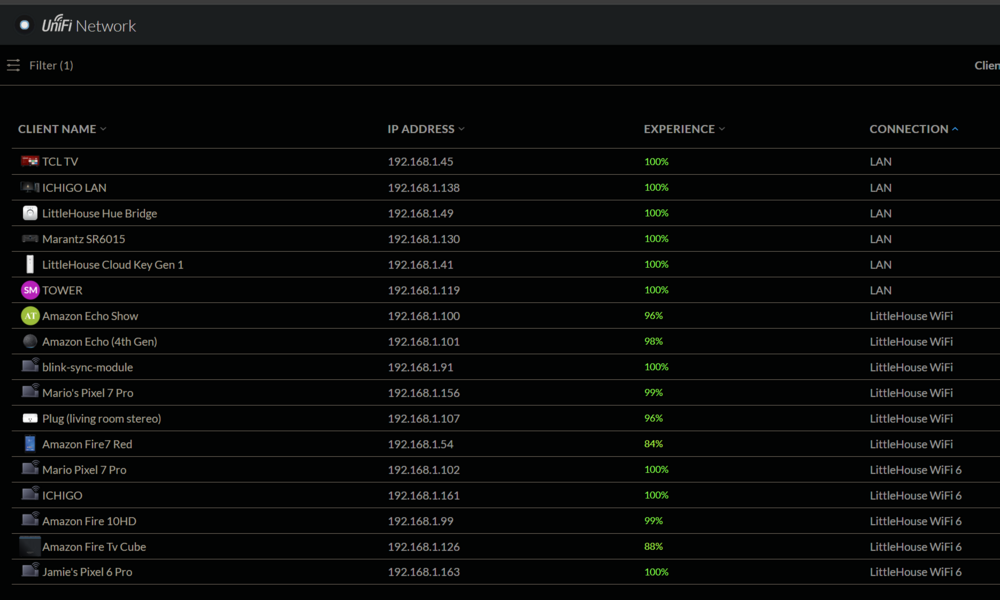Open LittleHouse Cloud Key Gen 1 name
Screen dimensions: 1000x600
coord(113,265)
